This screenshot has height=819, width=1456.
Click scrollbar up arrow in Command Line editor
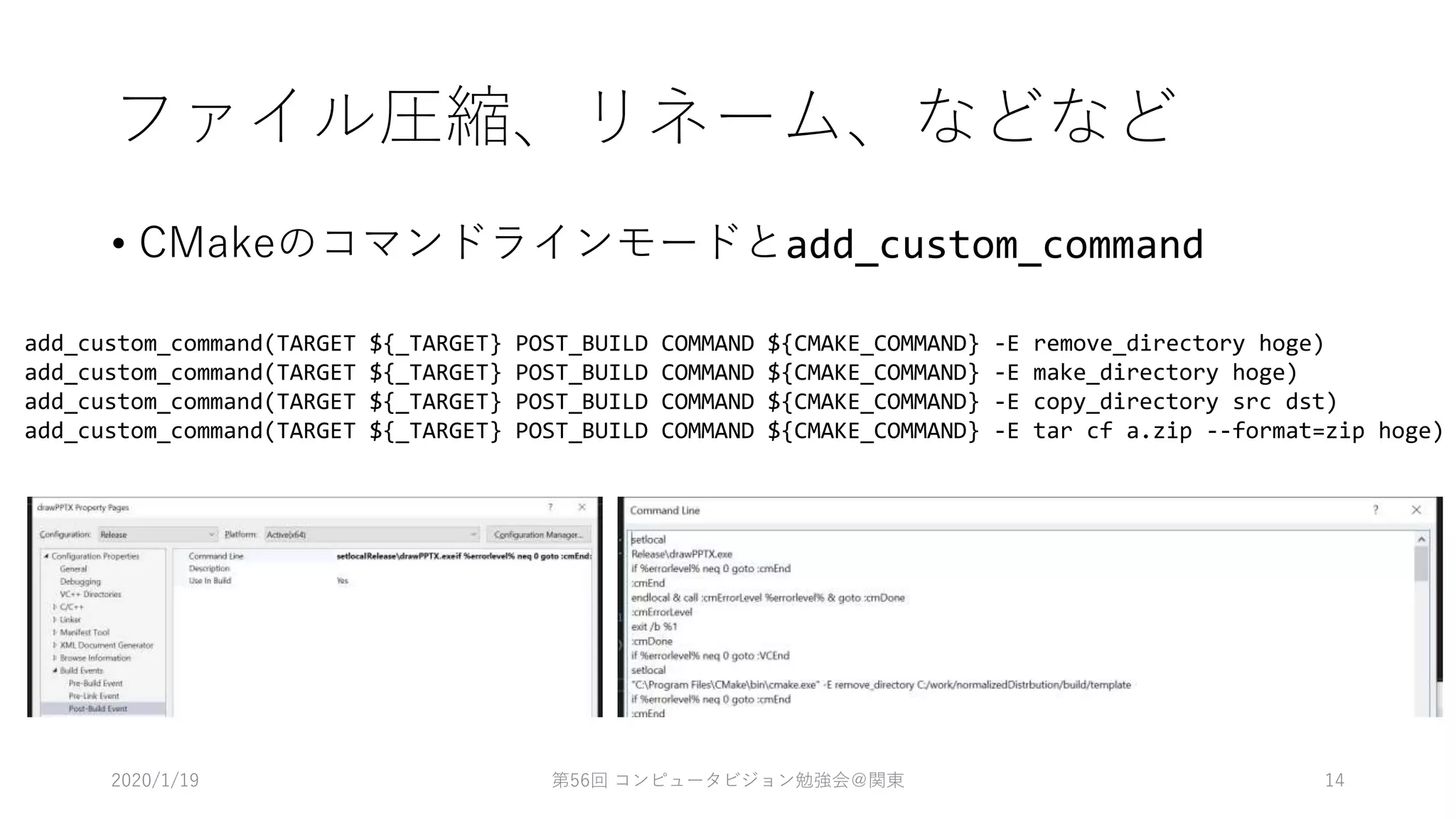tap(1420, 540)
